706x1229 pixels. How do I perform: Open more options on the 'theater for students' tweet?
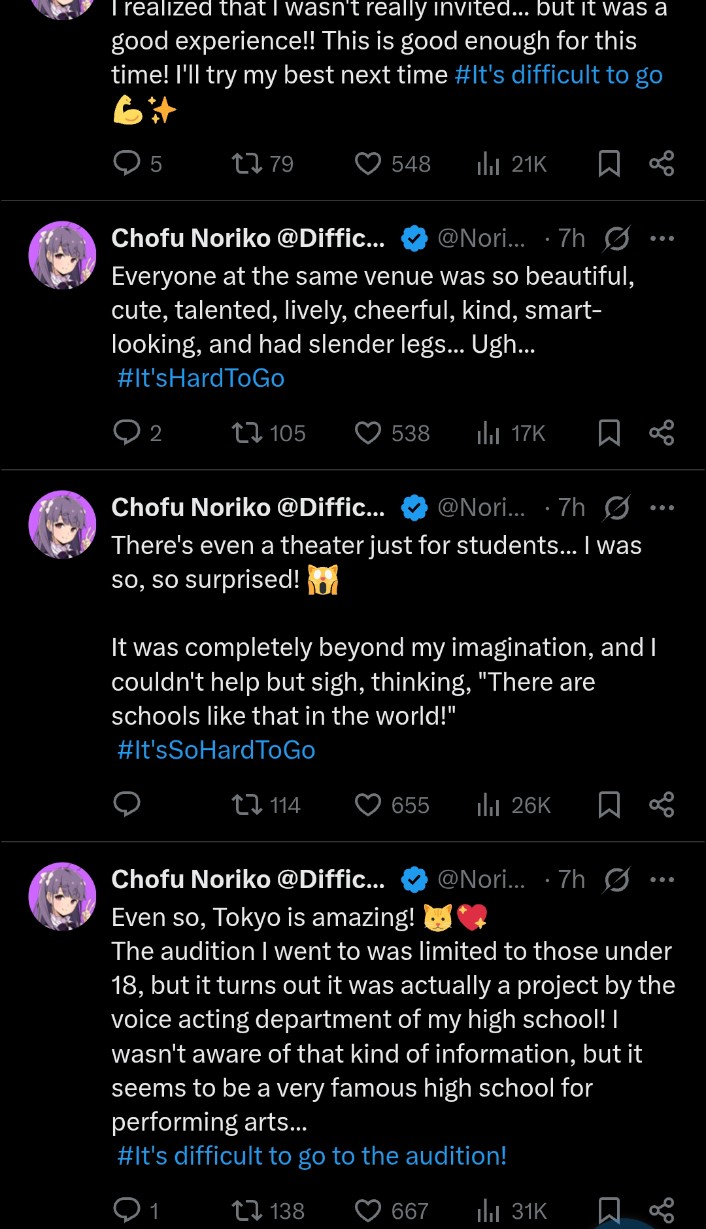[x=662, y=507]
